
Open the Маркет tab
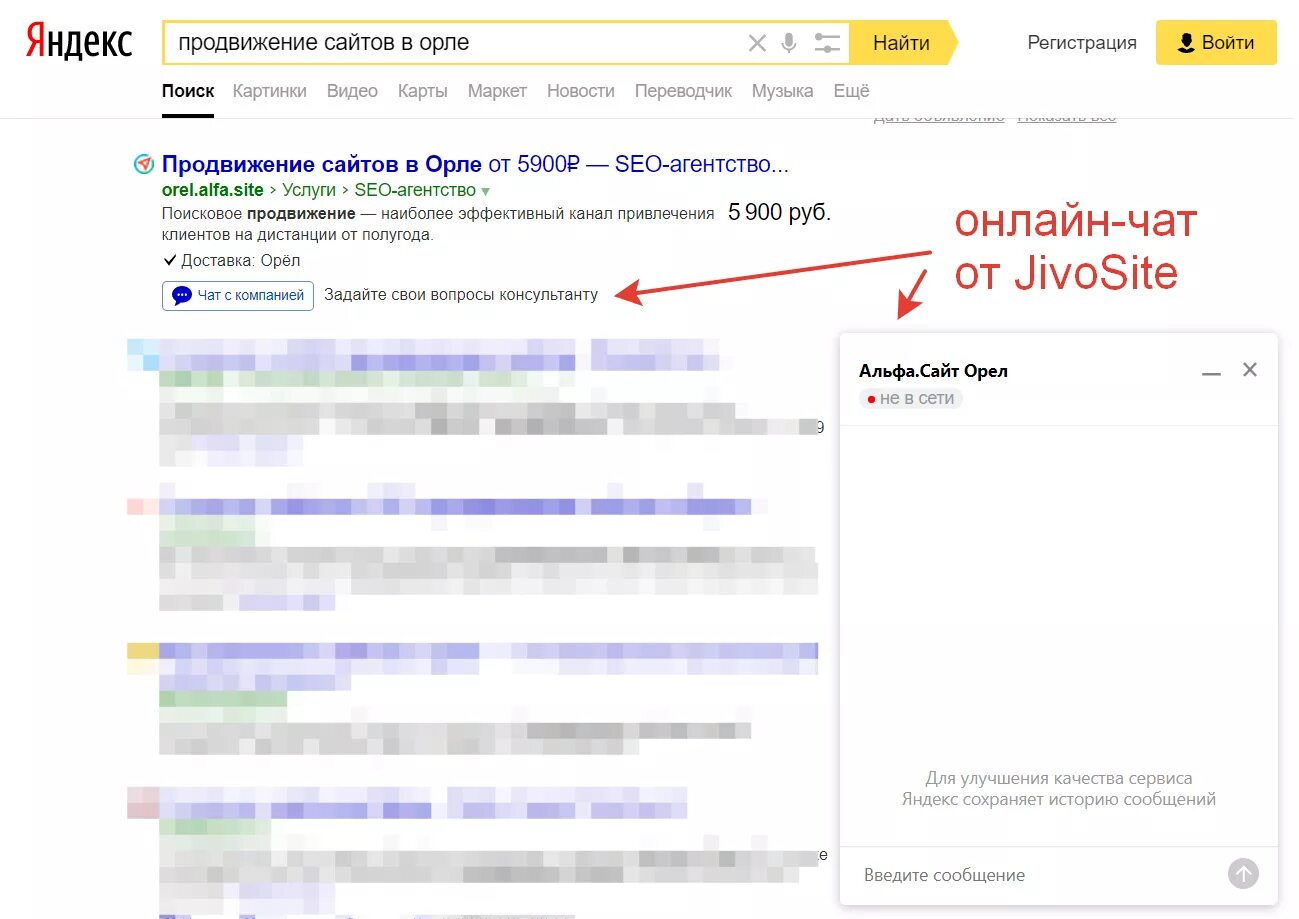coord(497,91)
